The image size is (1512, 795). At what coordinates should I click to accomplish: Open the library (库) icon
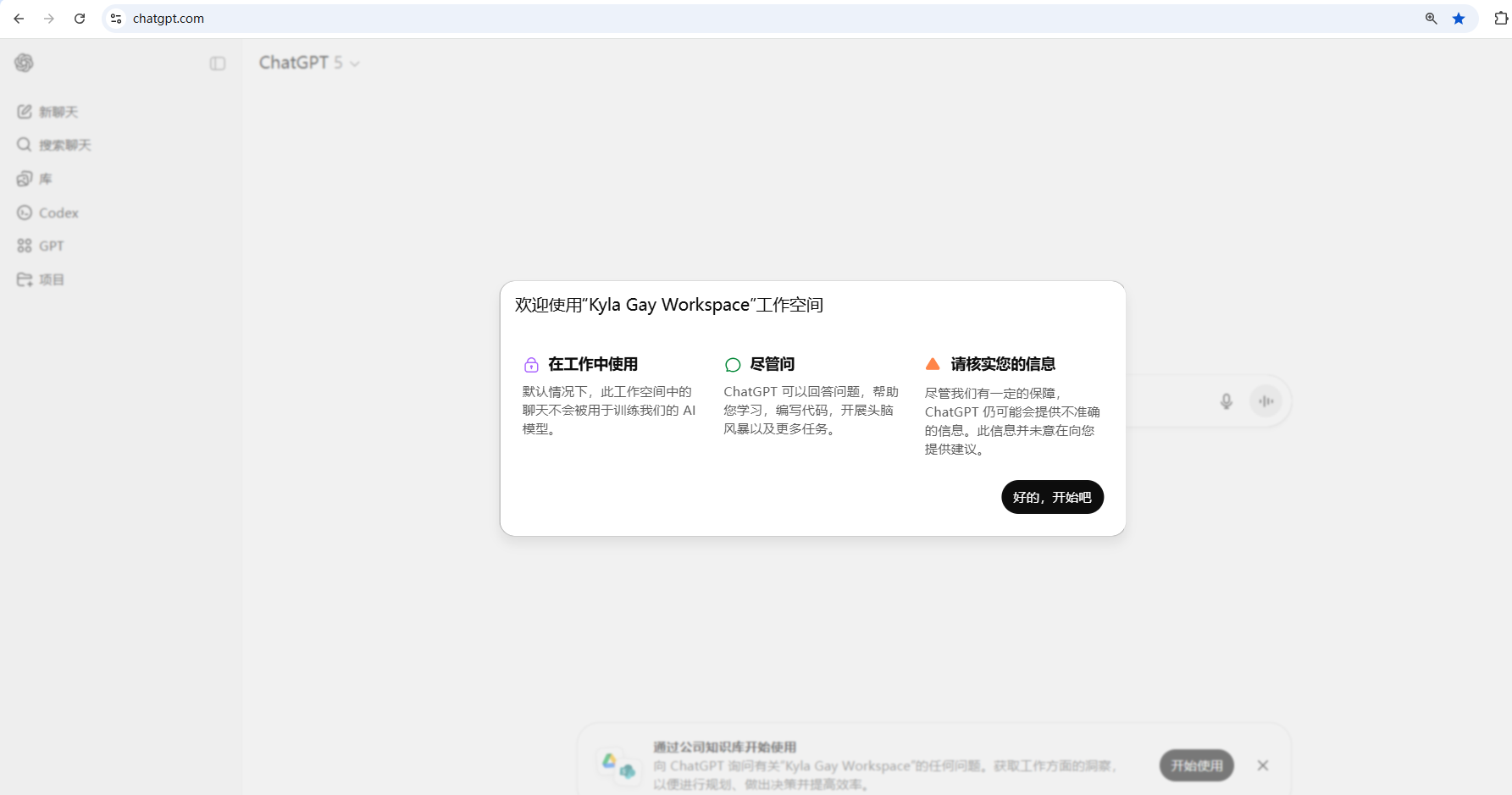(25, 179)
